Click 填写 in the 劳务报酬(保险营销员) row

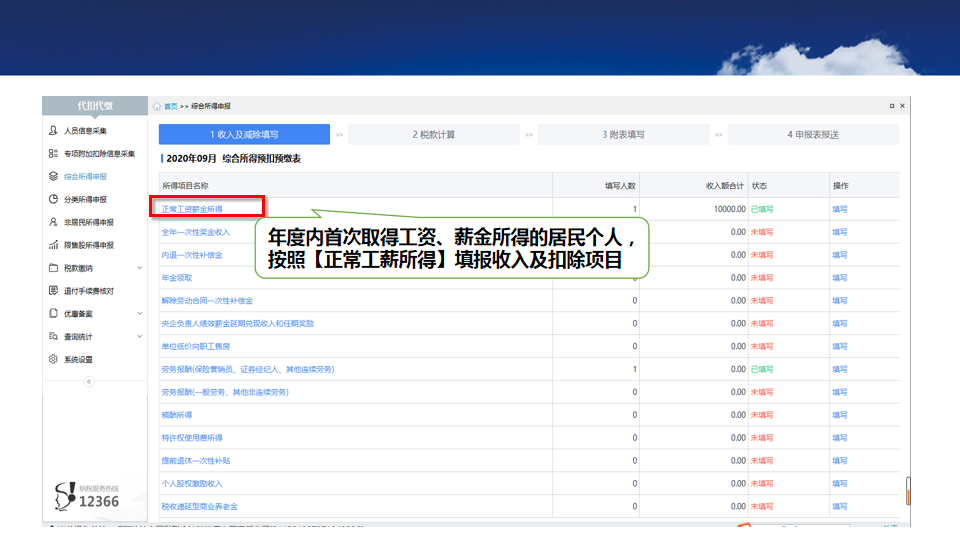(840, 369)
